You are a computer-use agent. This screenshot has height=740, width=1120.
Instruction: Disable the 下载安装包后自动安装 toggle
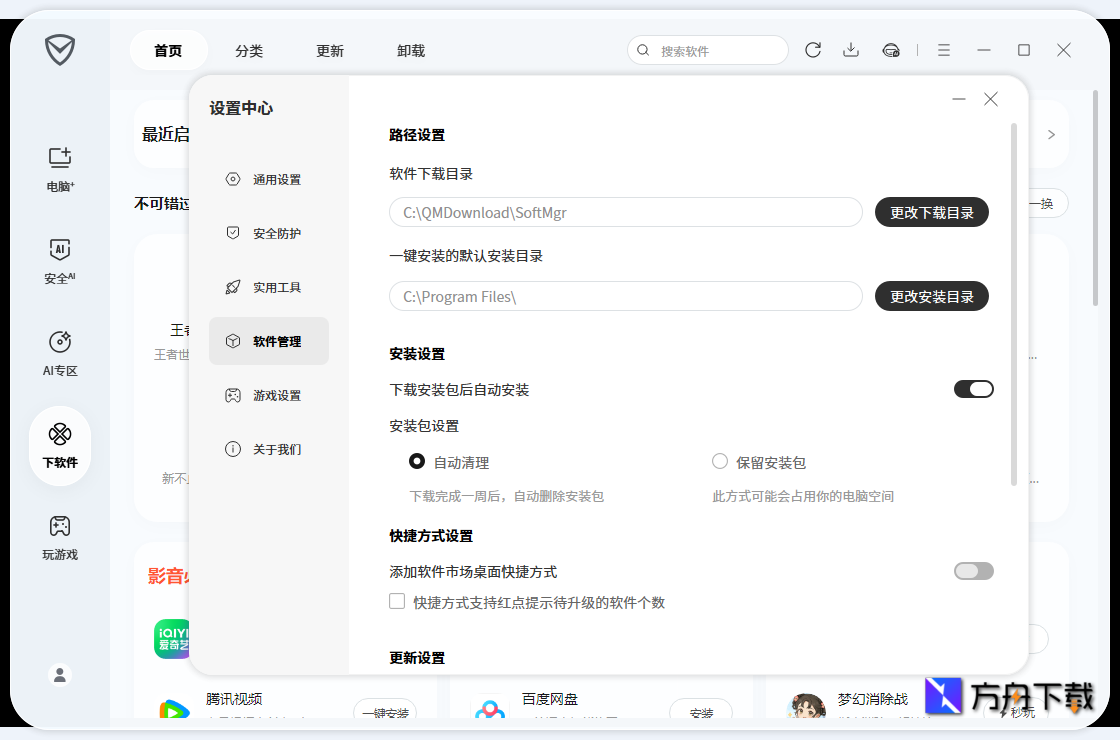pyautogui.click(x=973, y=388)
